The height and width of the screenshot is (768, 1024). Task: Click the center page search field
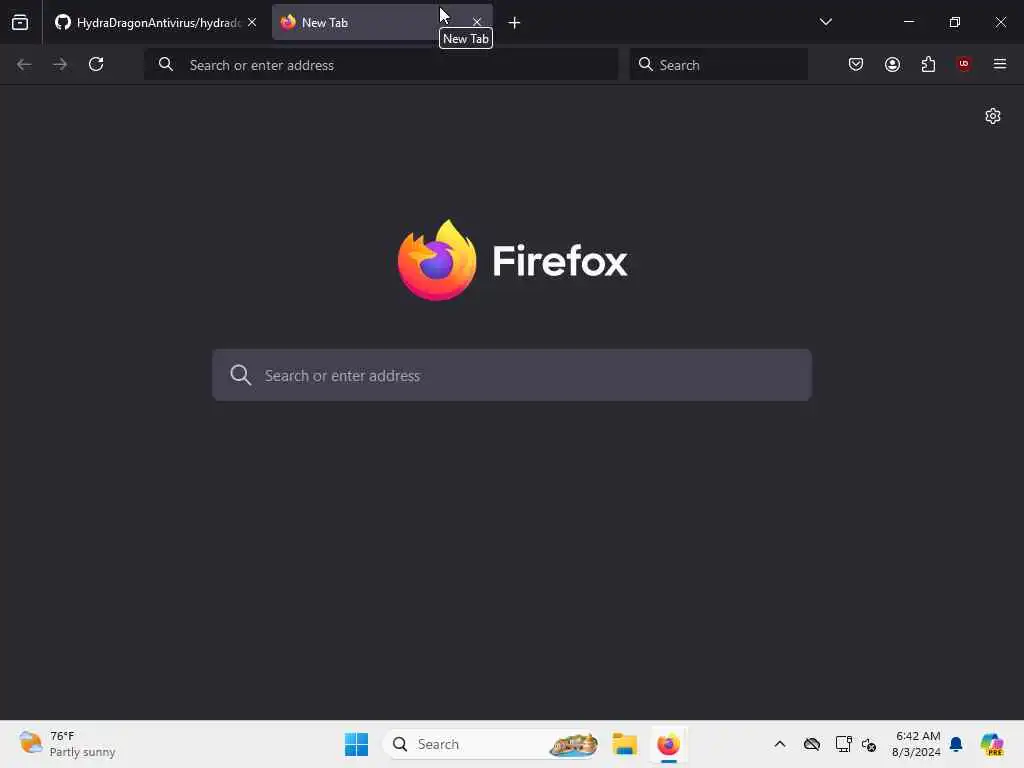pyautogui.click(x=512, y=376)
